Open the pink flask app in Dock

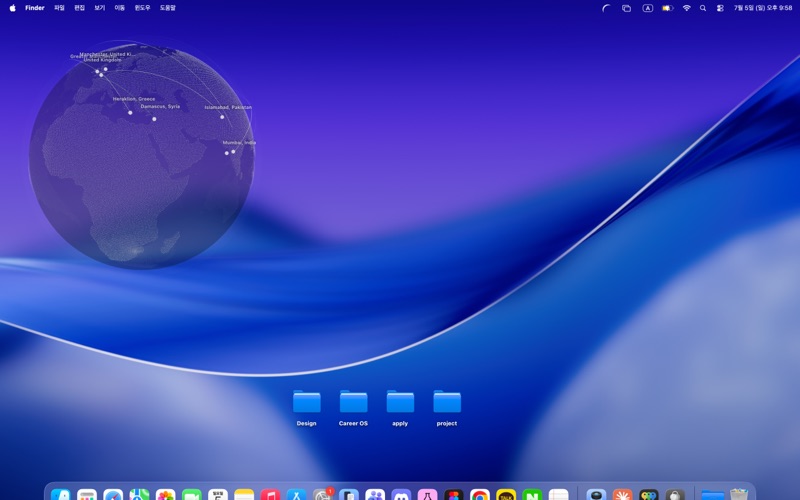pyautogui.click(x=428, y=494)
